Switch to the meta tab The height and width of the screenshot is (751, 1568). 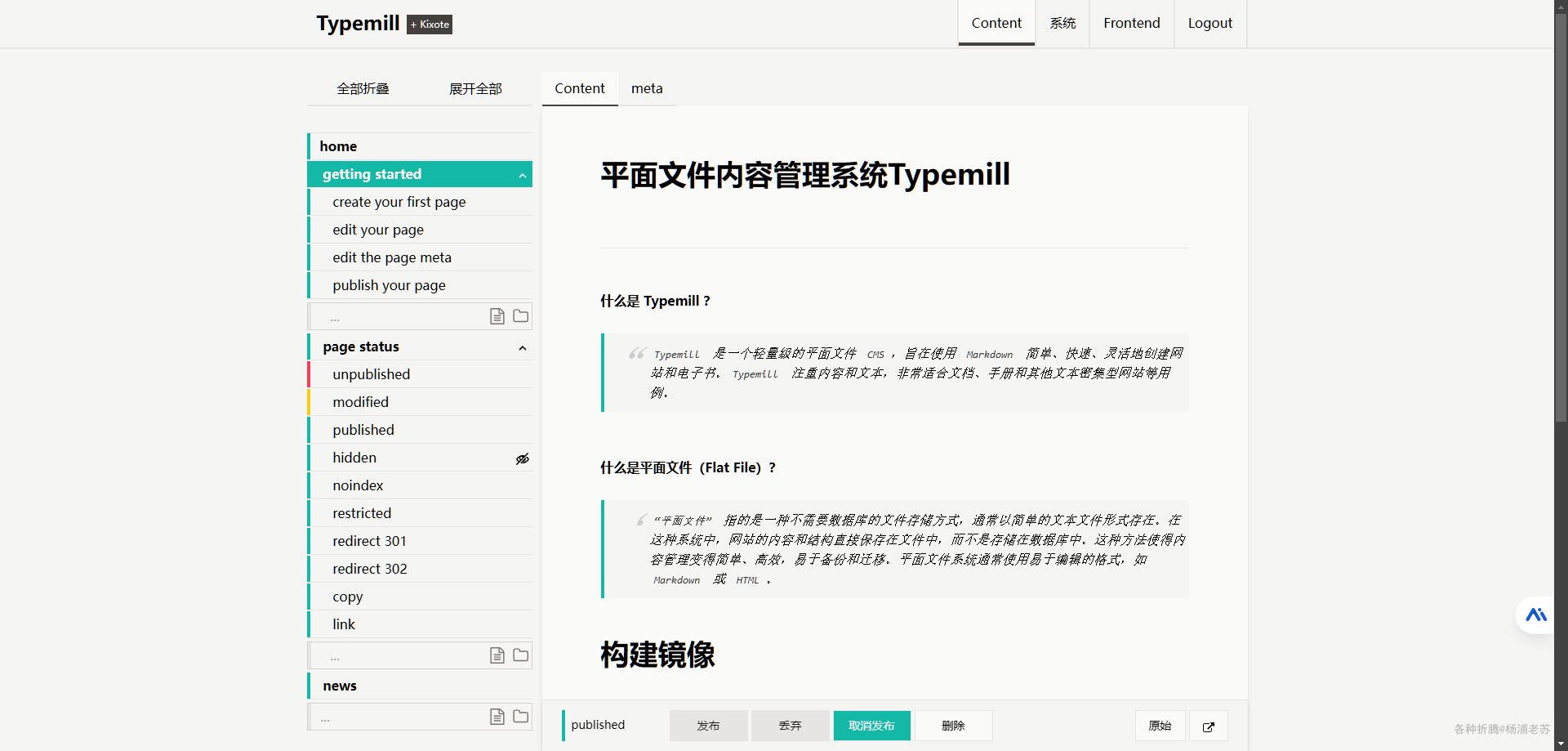tap(647, 88)
